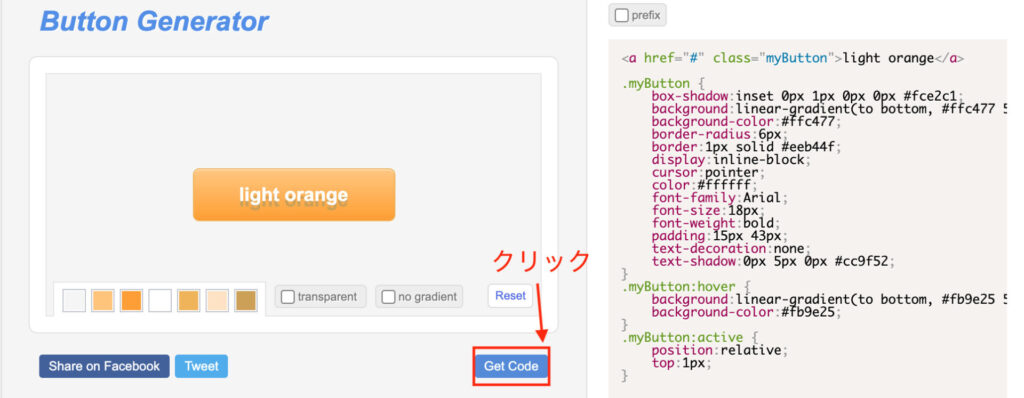The image size is (1024, 398).
Task: Click the light orange preview button
Action: (294, 195)
